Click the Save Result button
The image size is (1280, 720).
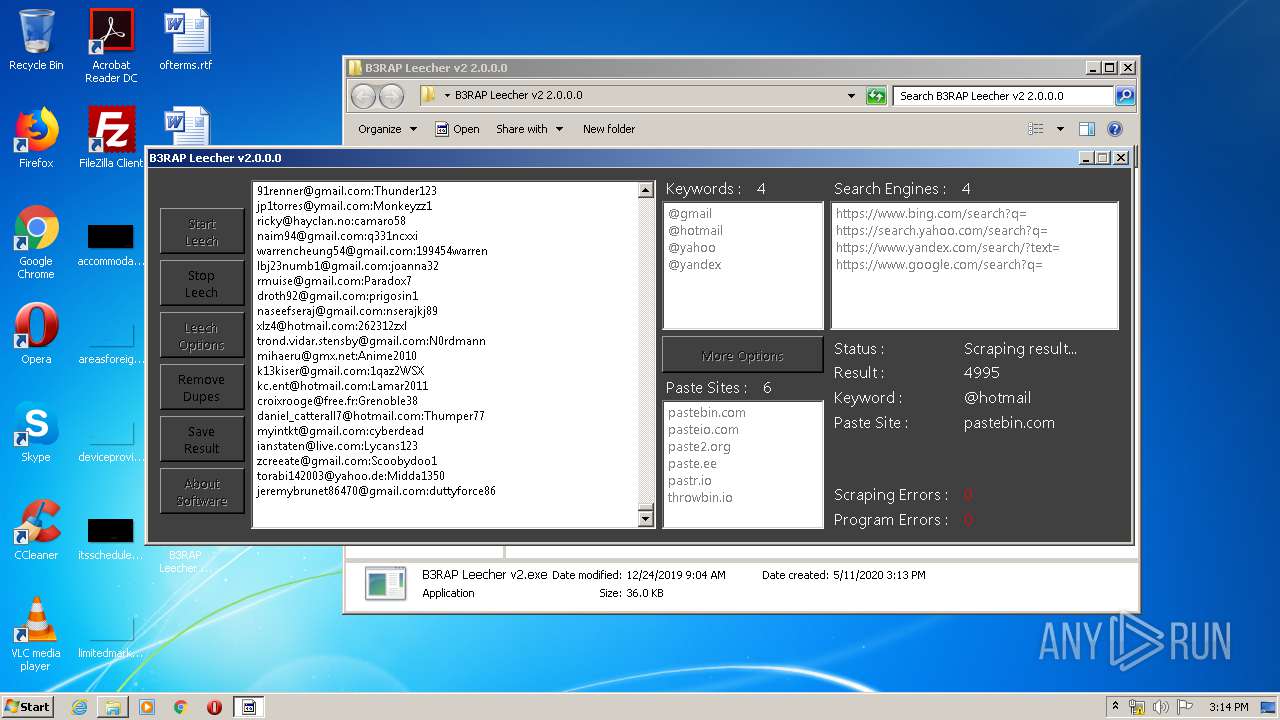tap(202, 440)
